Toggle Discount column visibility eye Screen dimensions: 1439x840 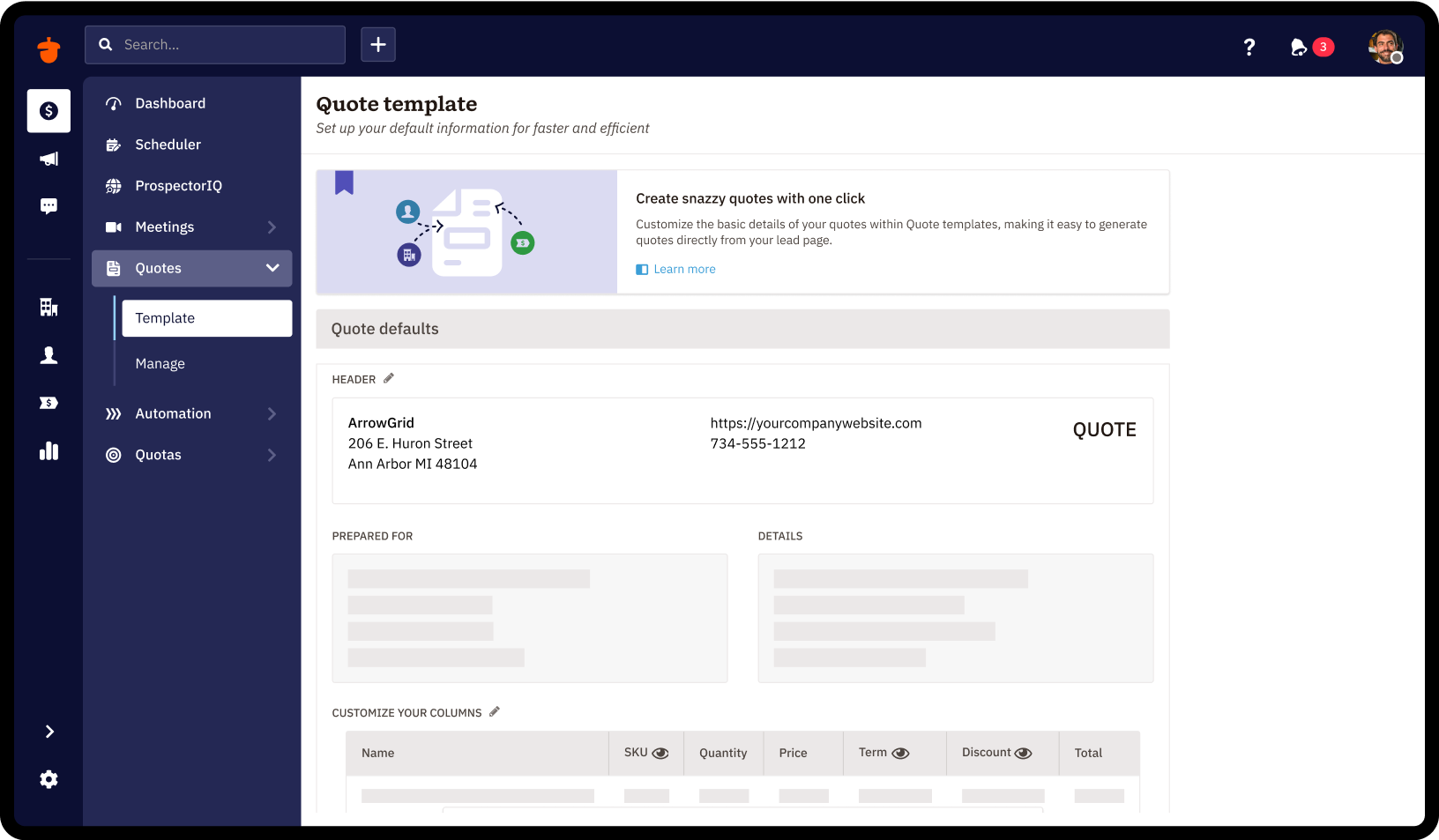point(1023,754)
